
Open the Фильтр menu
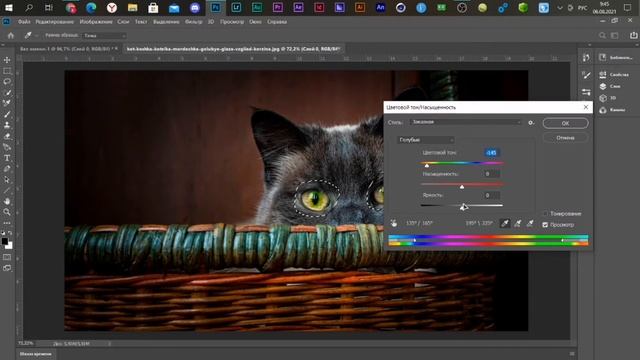[193, 22]
